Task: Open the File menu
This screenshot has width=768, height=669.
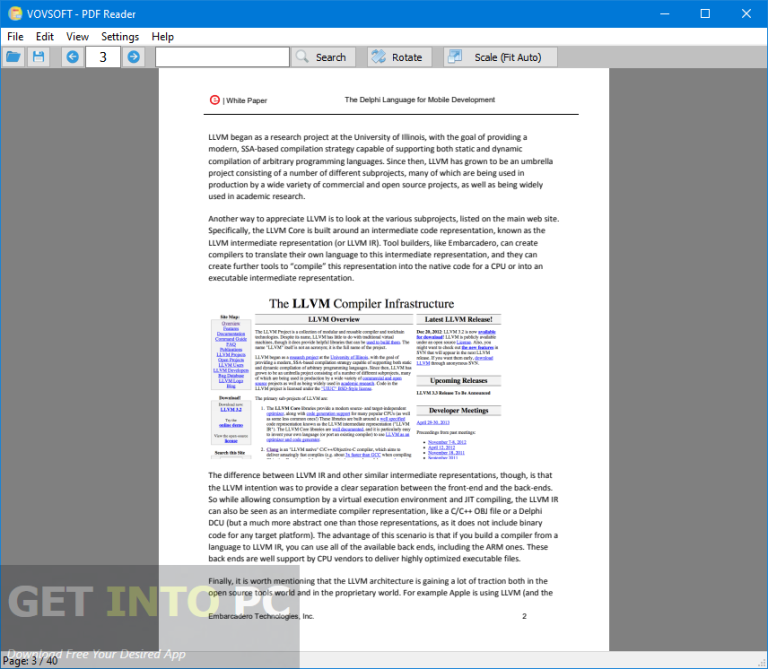Action: pyautogui.click(x=15, y=37)
